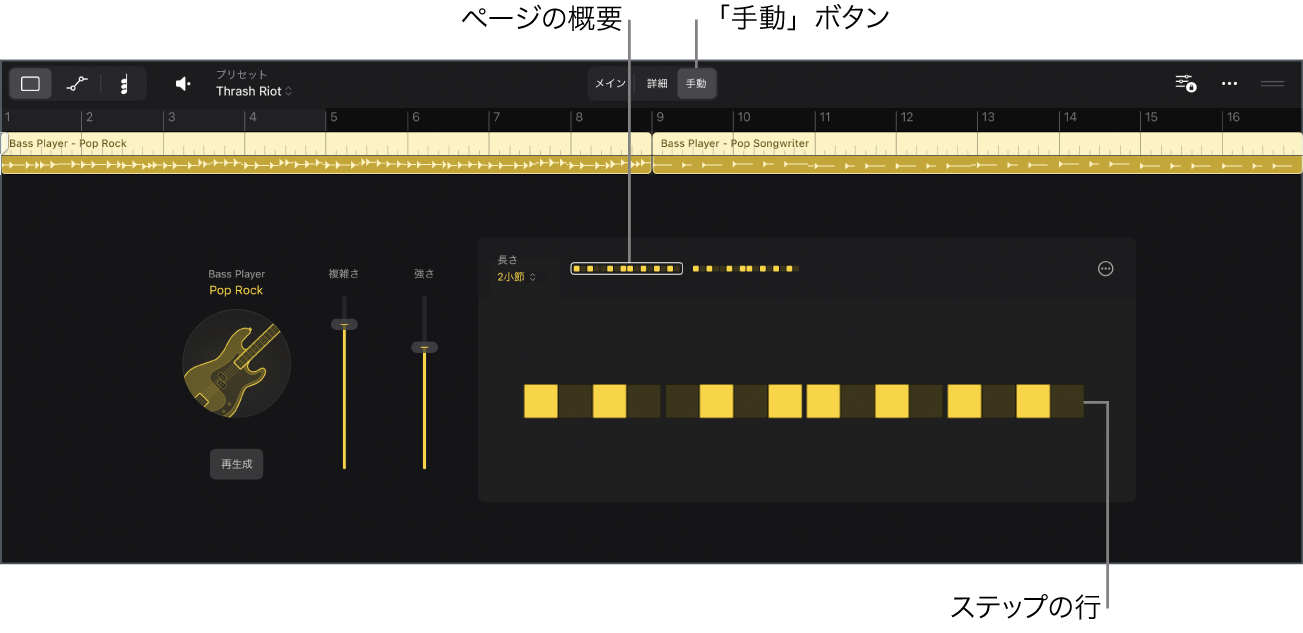This screenshot has width=1303, height=633.
Task: Toggle the first step in the step row
Action: pos(541,401)
